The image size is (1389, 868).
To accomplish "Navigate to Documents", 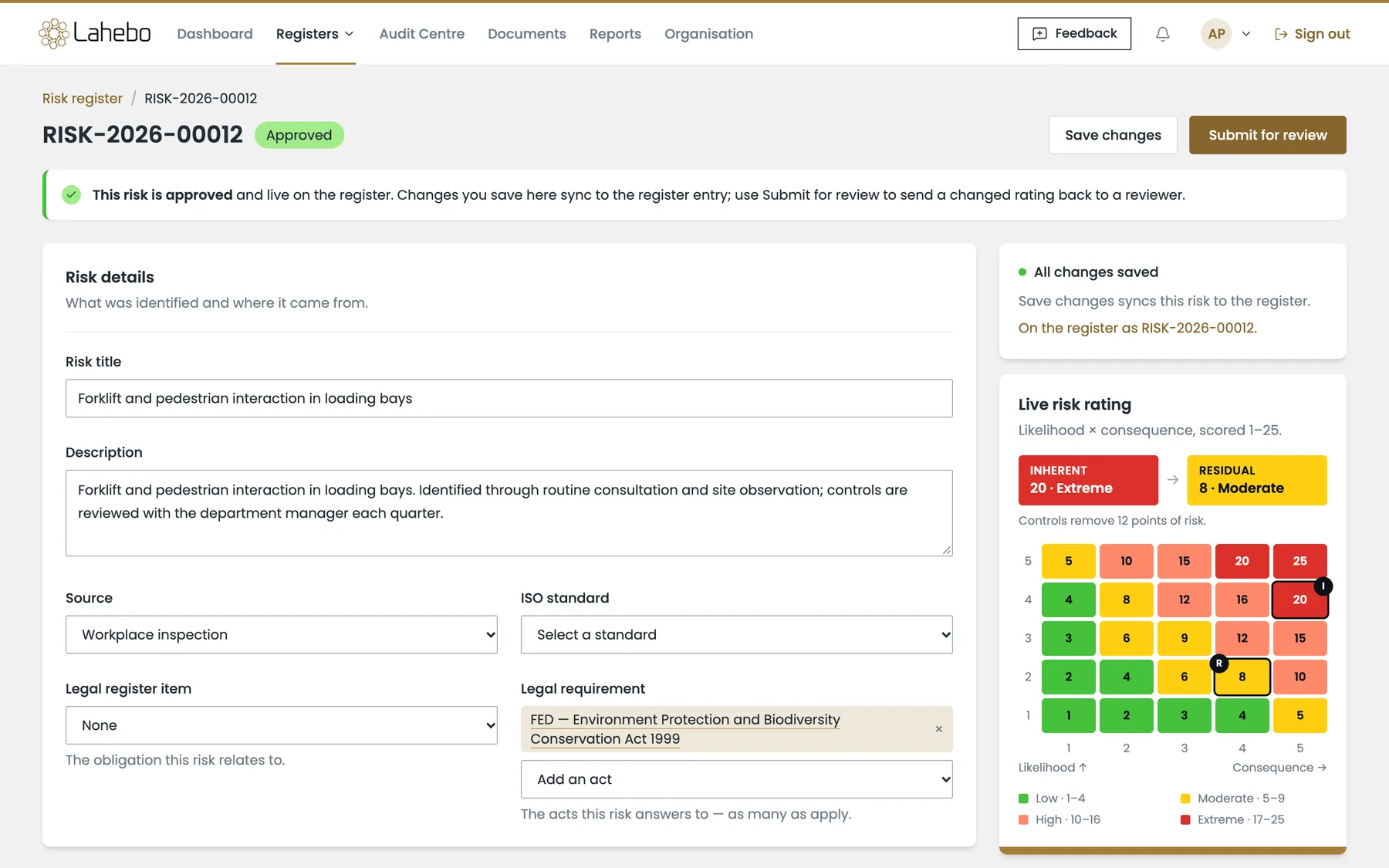I will (527, 34).
